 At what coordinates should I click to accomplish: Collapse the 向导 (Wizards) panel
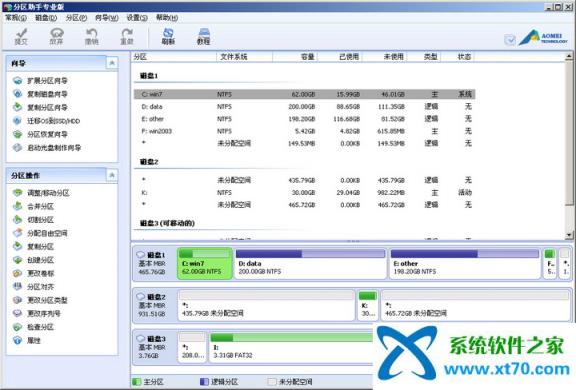click(x=112, y=63)
